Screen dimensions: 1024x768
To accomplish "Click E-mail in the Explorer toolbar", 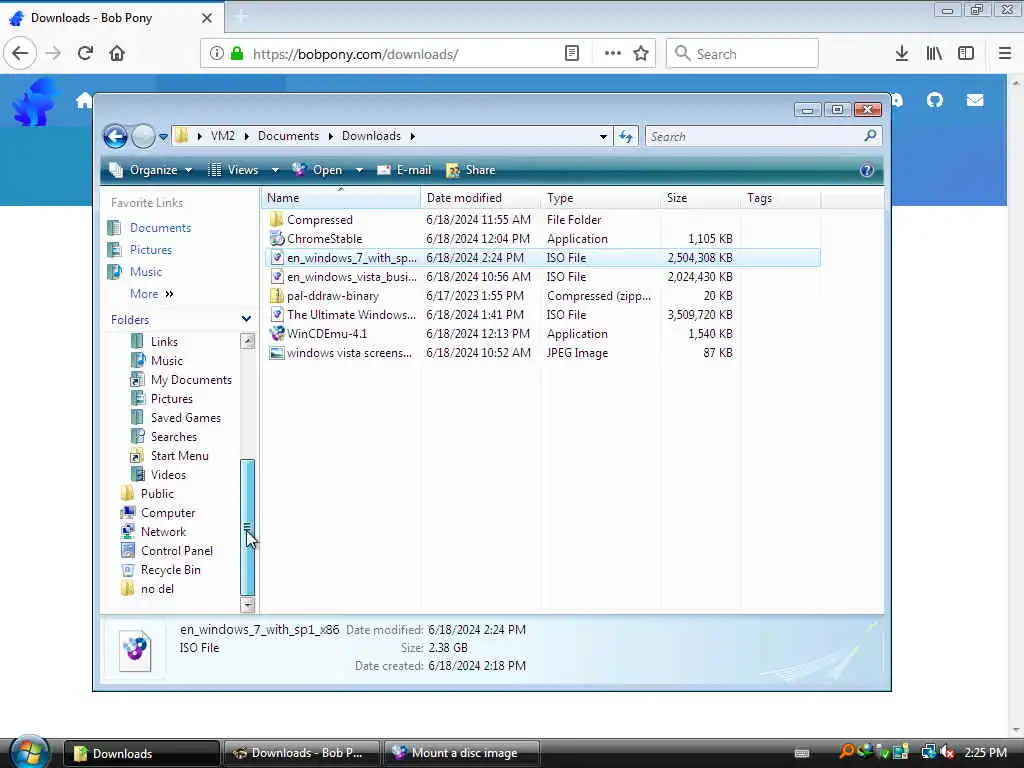I will click(404, 170).
